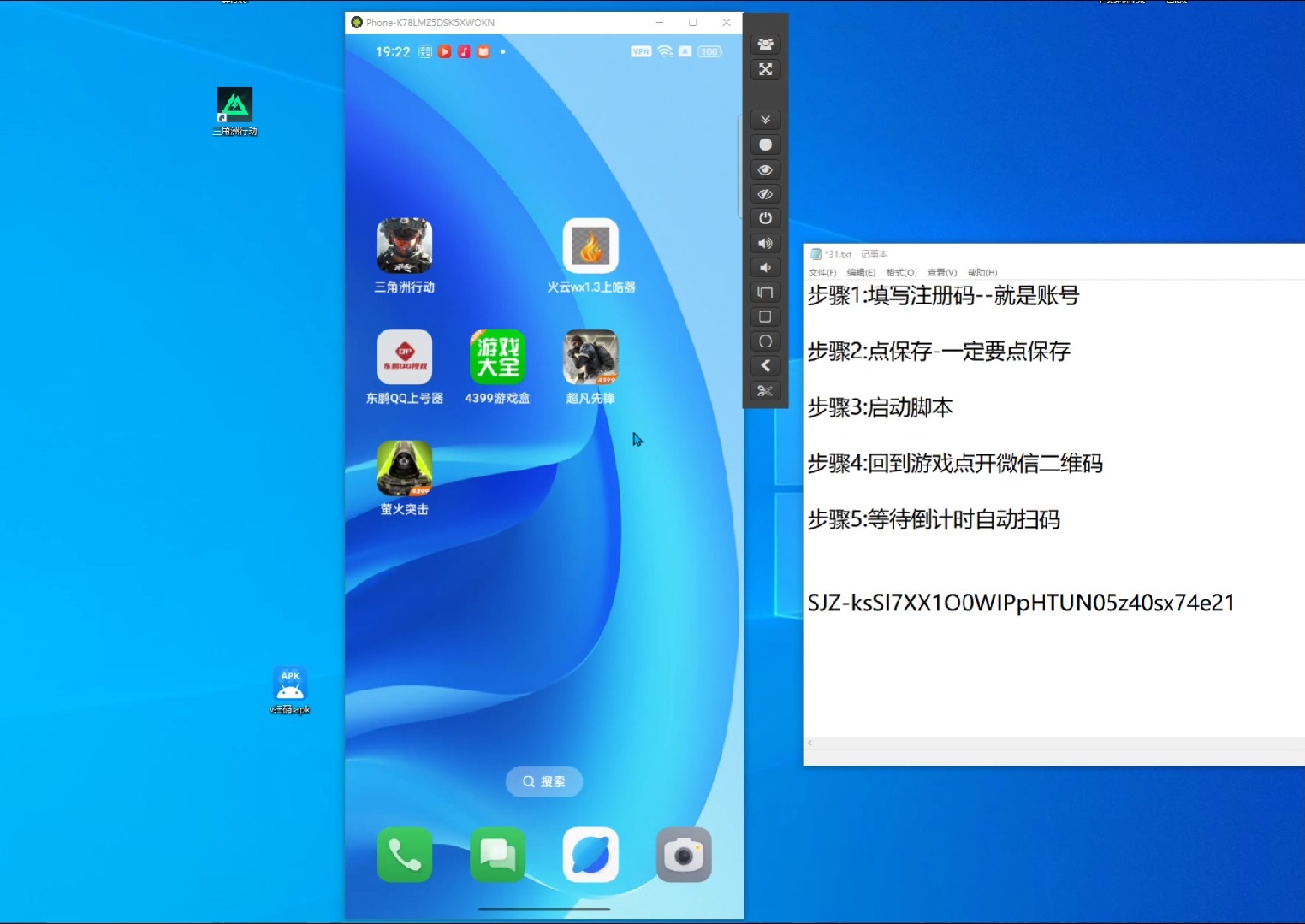This screenshot has height=924, width=1305.
Task: Click the Notepad horizontal scrollbar left arrow
Action: 810,743
